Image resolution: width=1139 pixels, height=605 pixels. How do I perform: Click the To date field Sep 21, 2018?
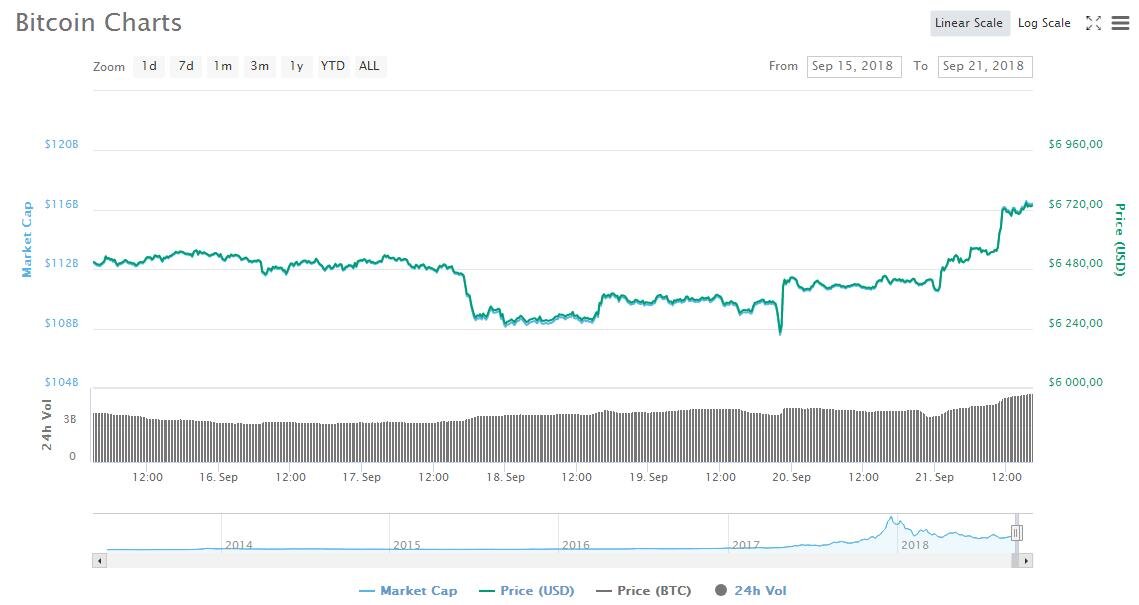[x=985, y=66]
